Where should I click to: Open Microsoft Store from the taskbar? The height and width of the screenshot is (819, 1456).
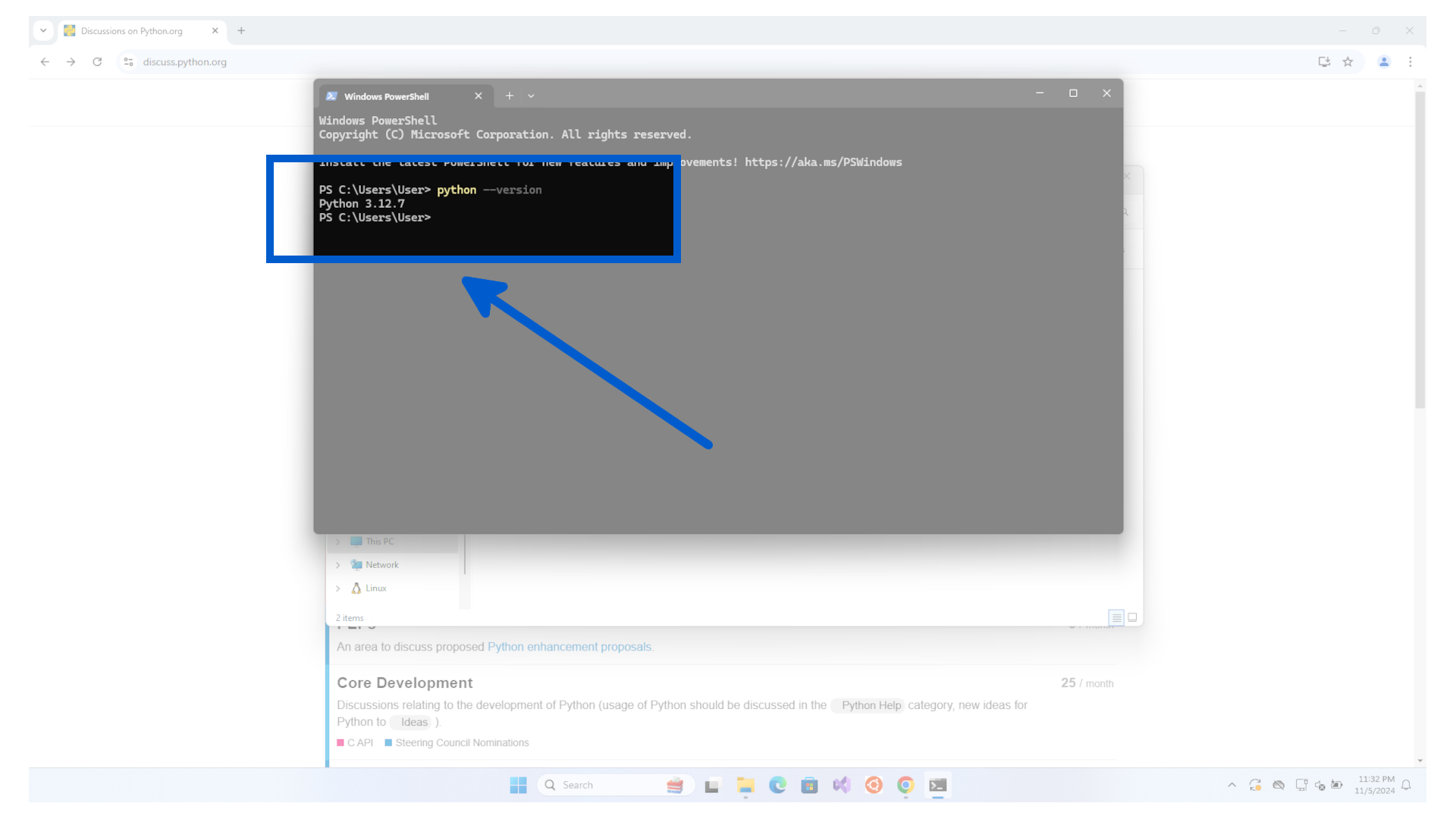coord(809,785)
